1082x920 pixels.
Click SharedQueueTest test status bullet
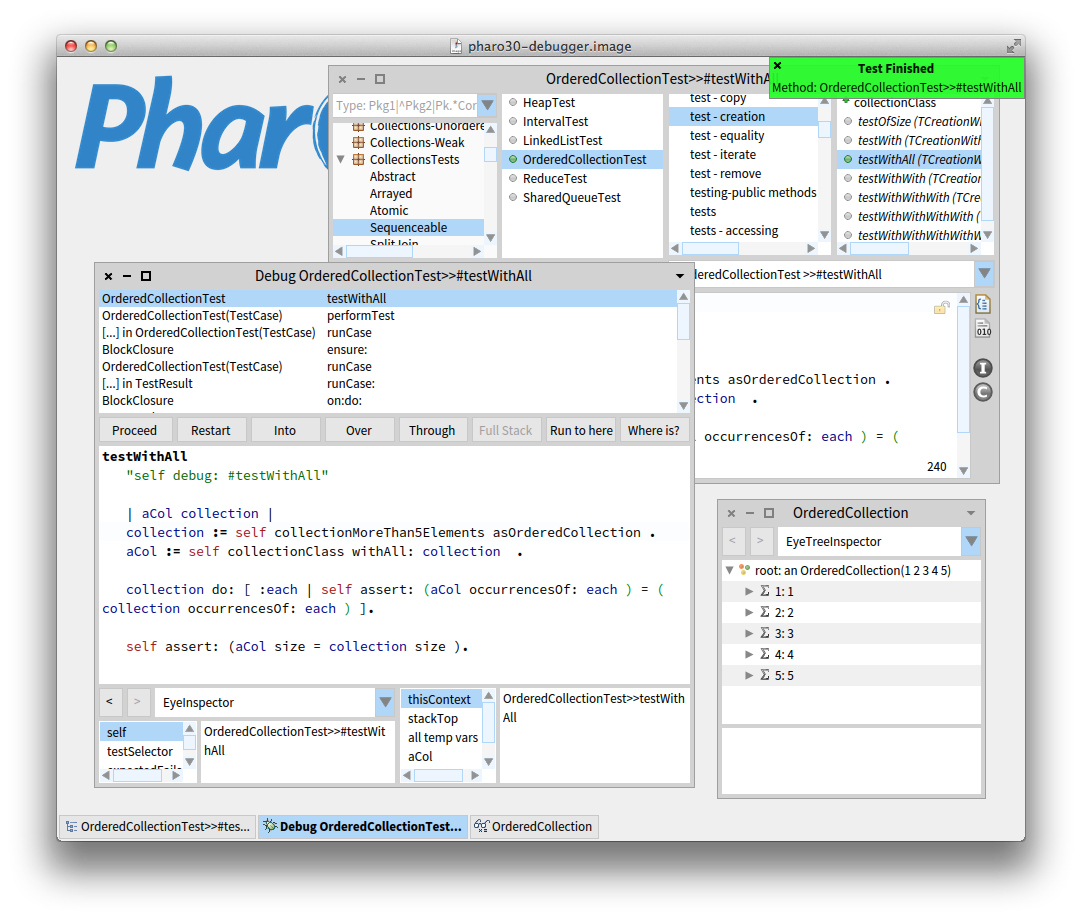point(513,197)
